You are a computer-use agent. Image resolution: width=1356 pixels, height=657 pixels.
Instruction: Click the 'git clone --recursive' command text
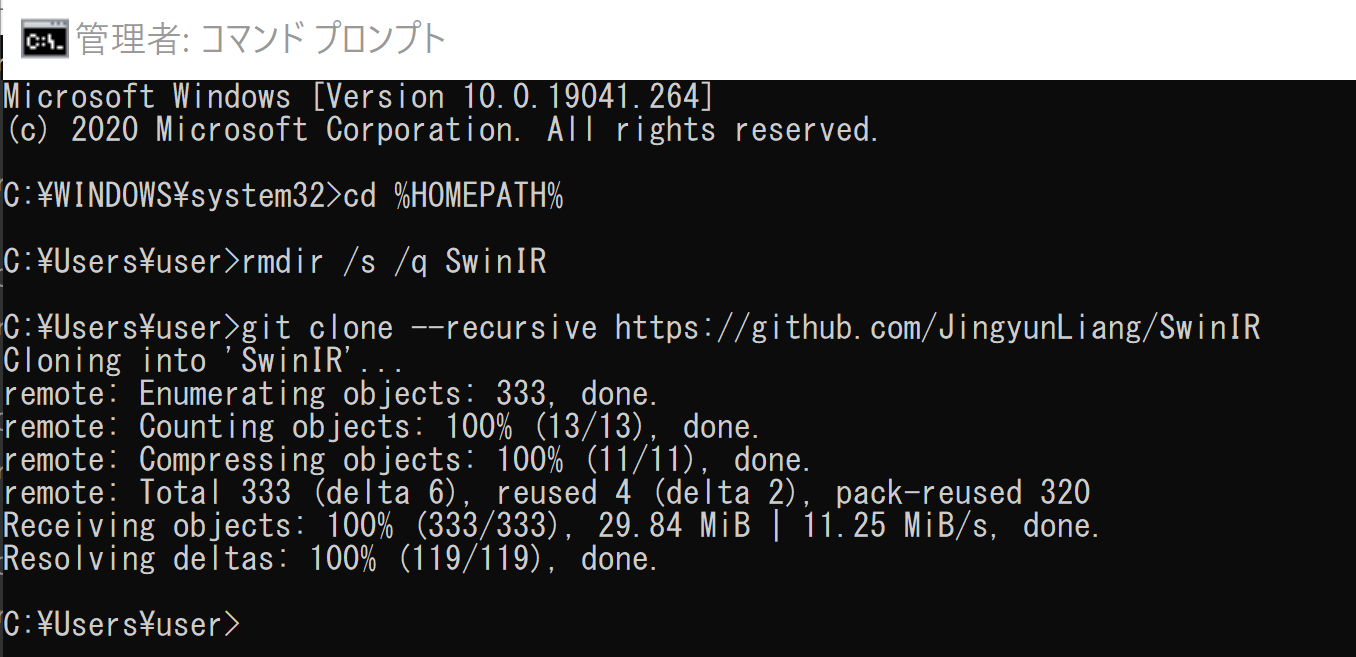(x=419, y=328)
